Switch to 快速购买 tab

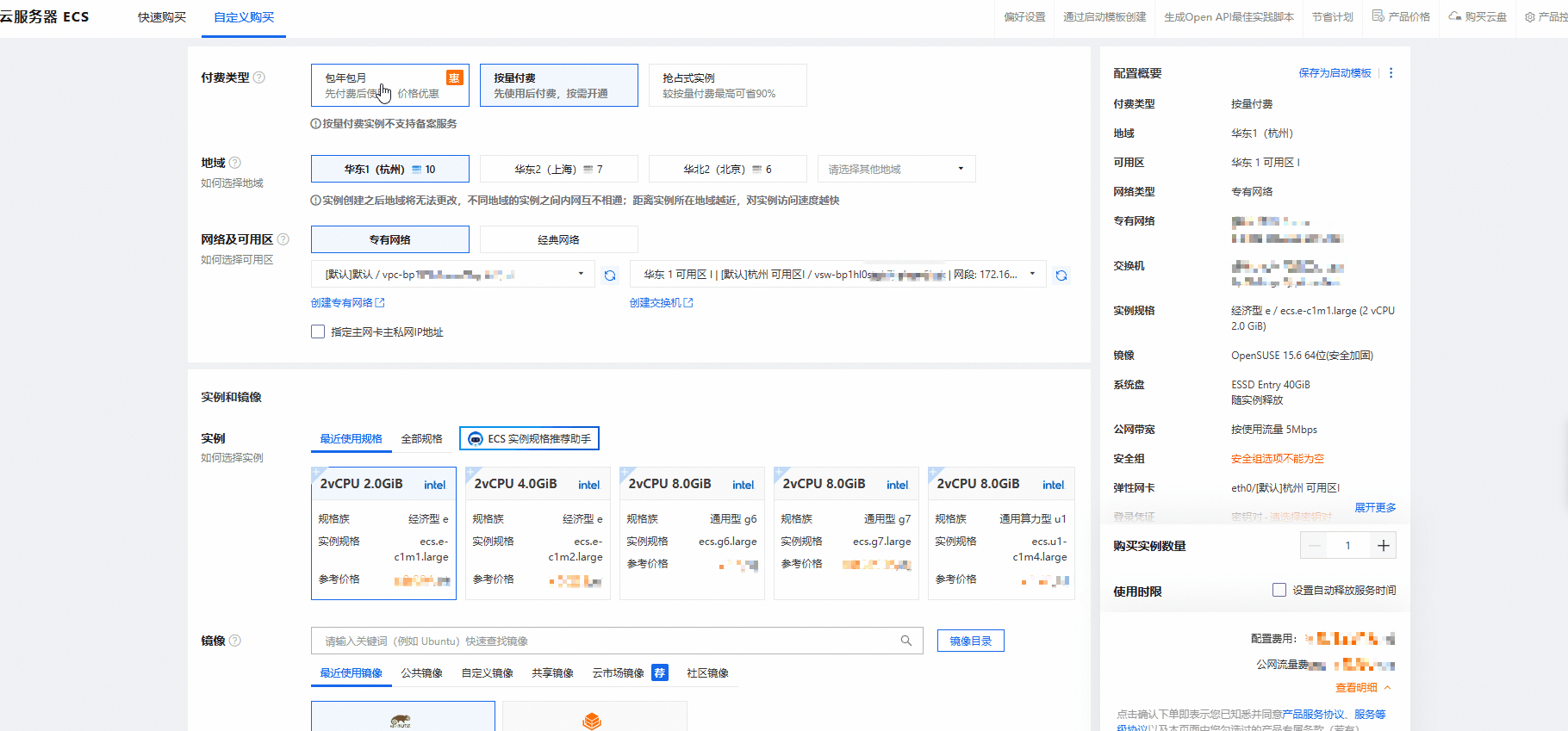pyautogui.click(x=162, y=17)
